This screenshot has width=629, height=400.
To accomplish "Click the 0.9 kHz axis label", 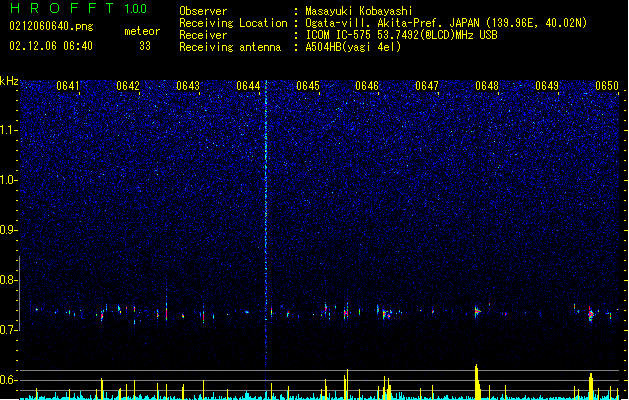I will tap(9, 230).
